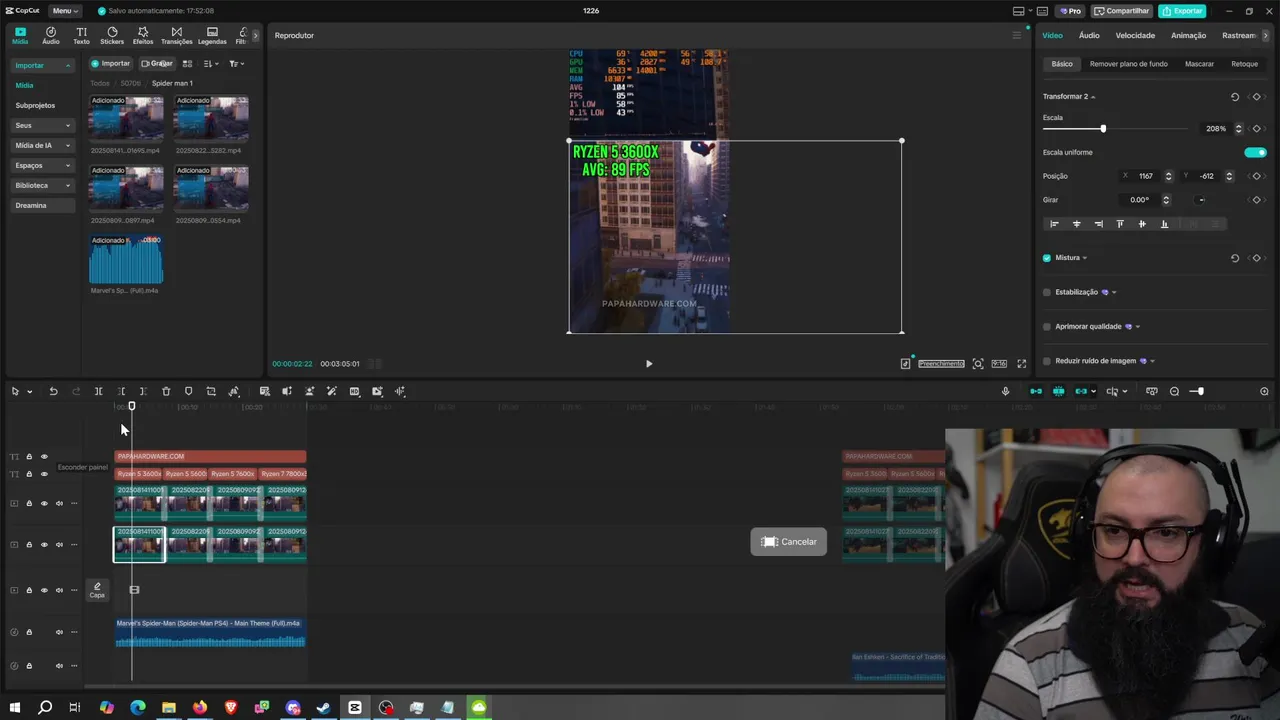Open the Menu dropdown

point(65,10)
